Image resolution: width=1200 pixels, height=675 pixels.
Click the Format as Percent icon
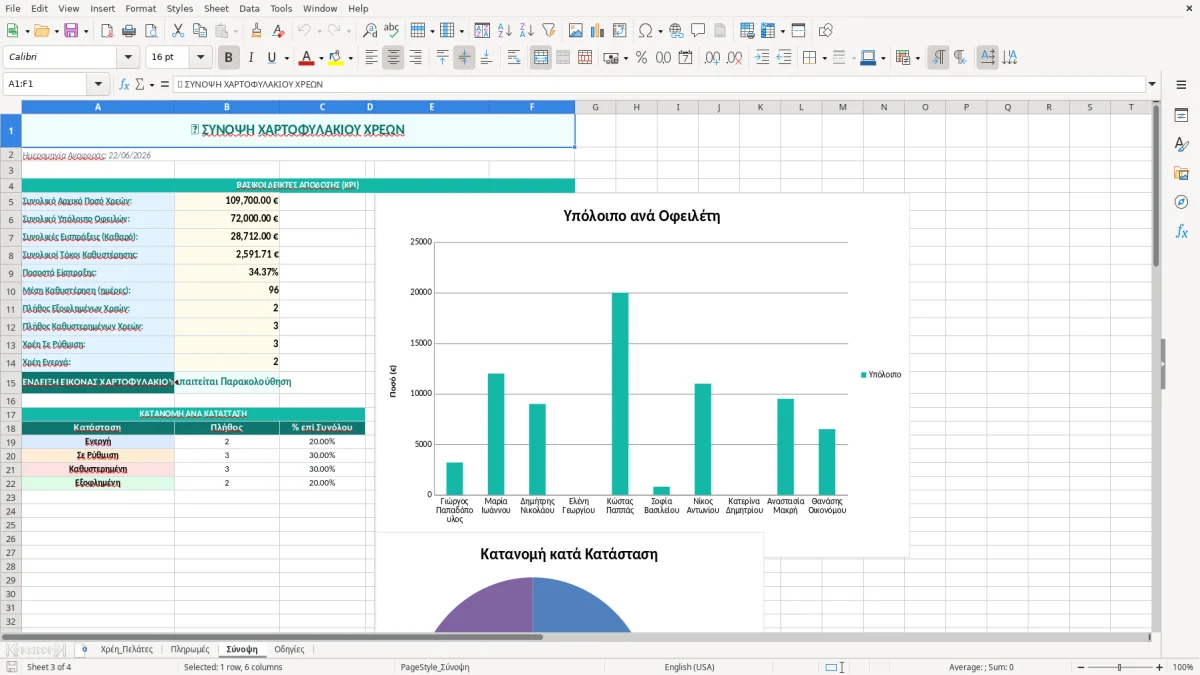coord(641,58)
